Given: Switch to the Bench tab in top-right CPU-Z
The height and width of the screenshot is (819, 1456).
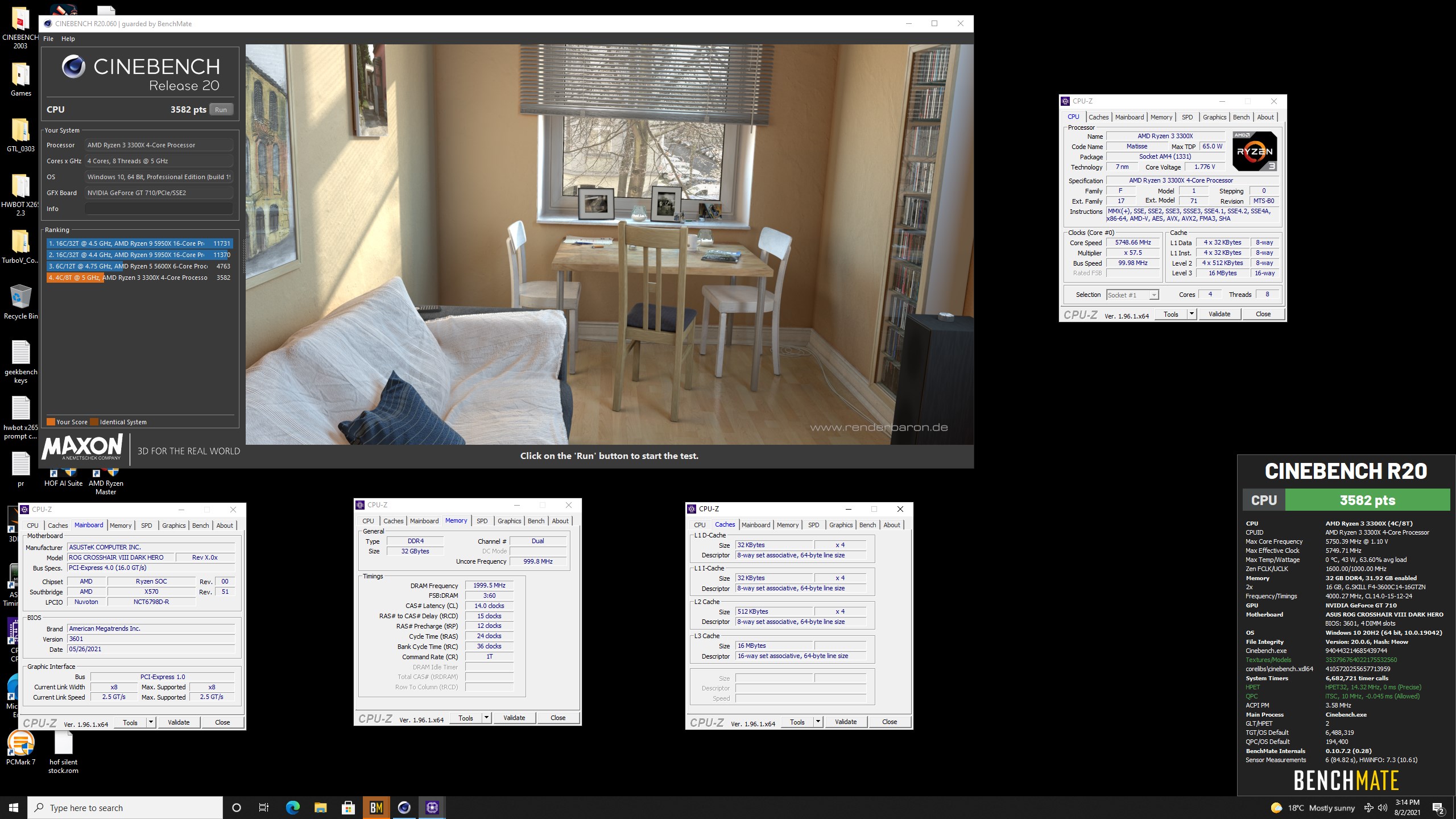Looking at the screenshot, I should pyautogui.click(x=1241, y=117).
